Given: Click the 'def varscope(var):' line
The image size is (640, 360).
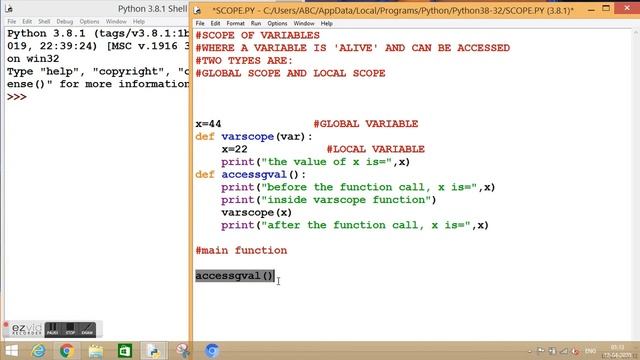Looking at the screenshot, I should coord(254,136).
